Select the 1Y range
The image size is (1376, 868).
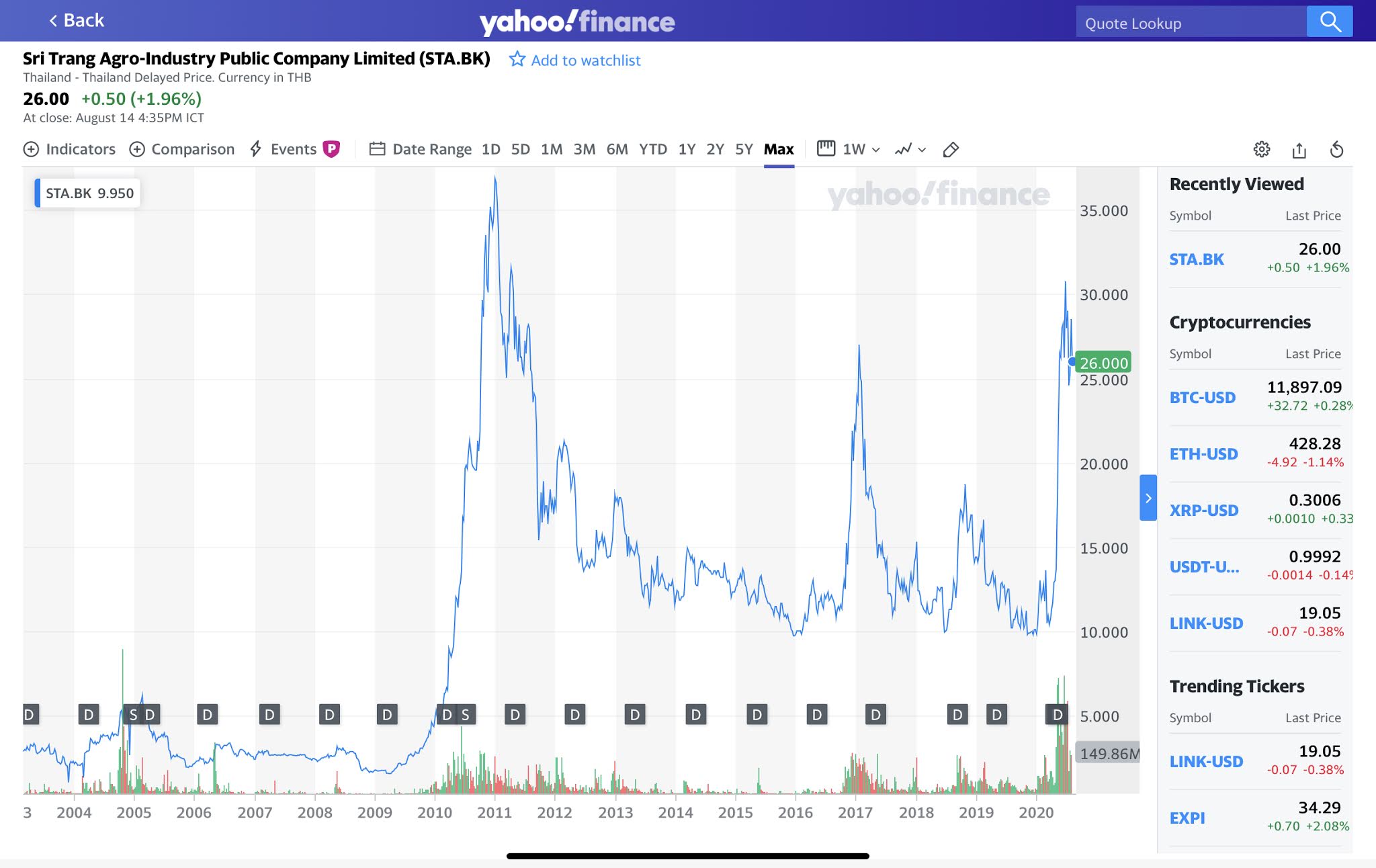point(687,149)
